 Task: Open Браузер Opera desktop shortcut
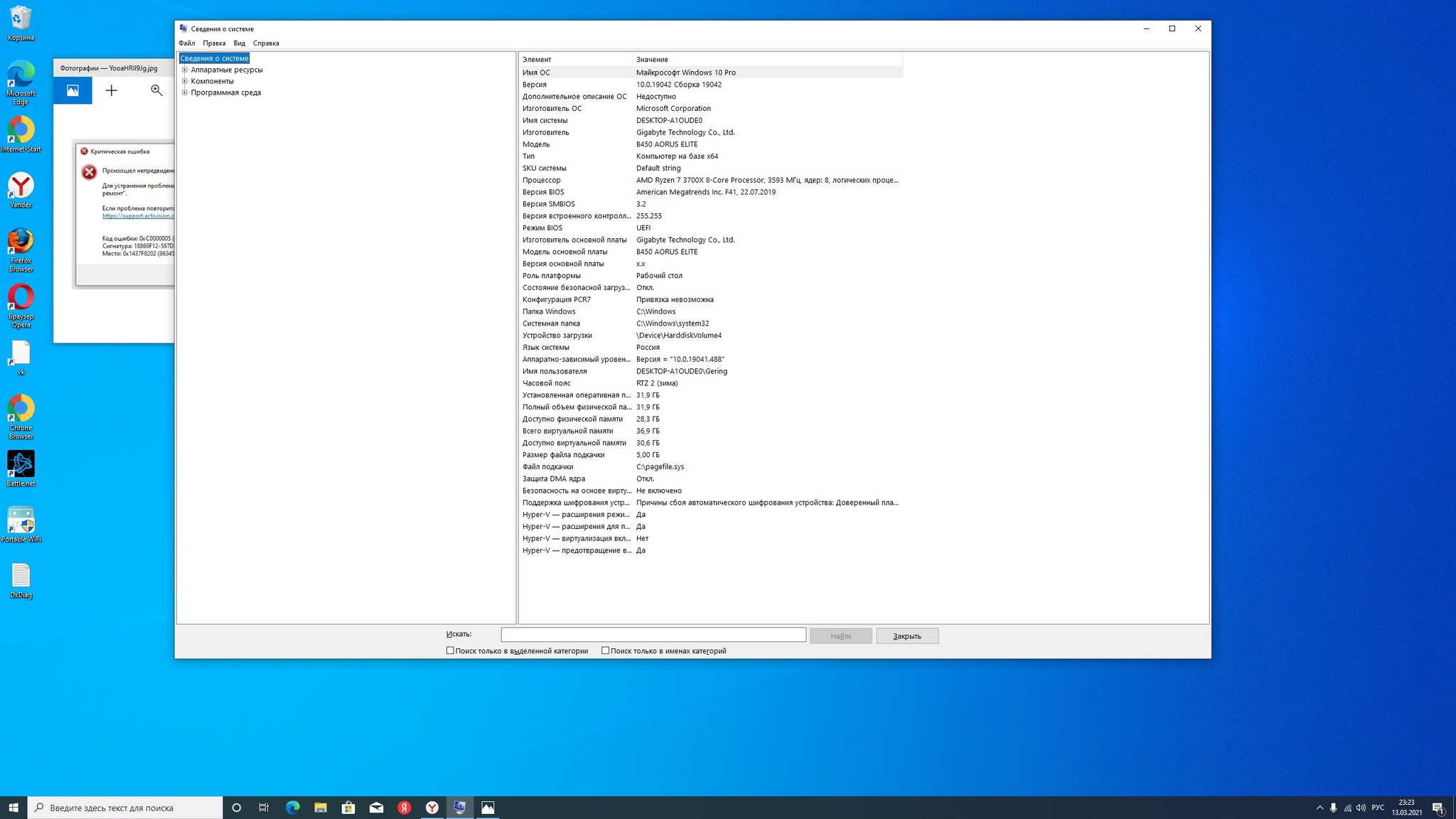21,306
